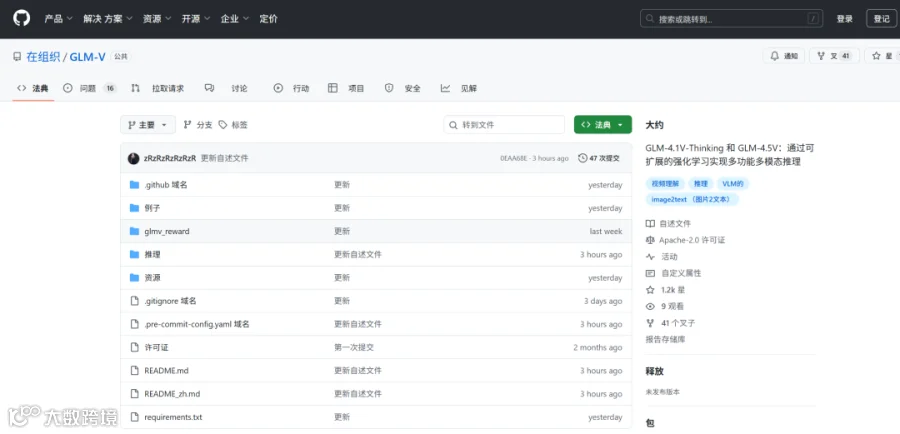
Task: Open the 许可证 file
Action: (x=156, y=347)
